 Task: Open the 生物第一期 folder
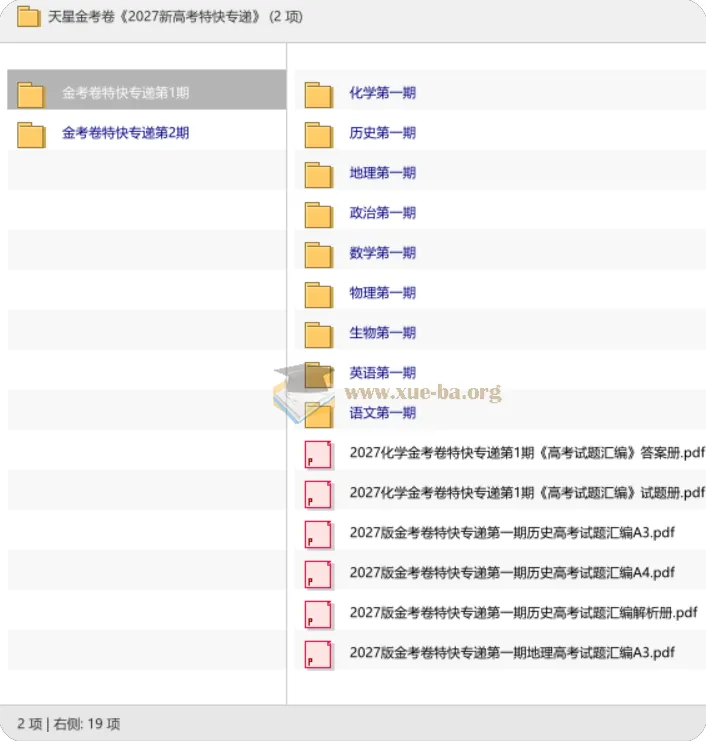[382, 333]
